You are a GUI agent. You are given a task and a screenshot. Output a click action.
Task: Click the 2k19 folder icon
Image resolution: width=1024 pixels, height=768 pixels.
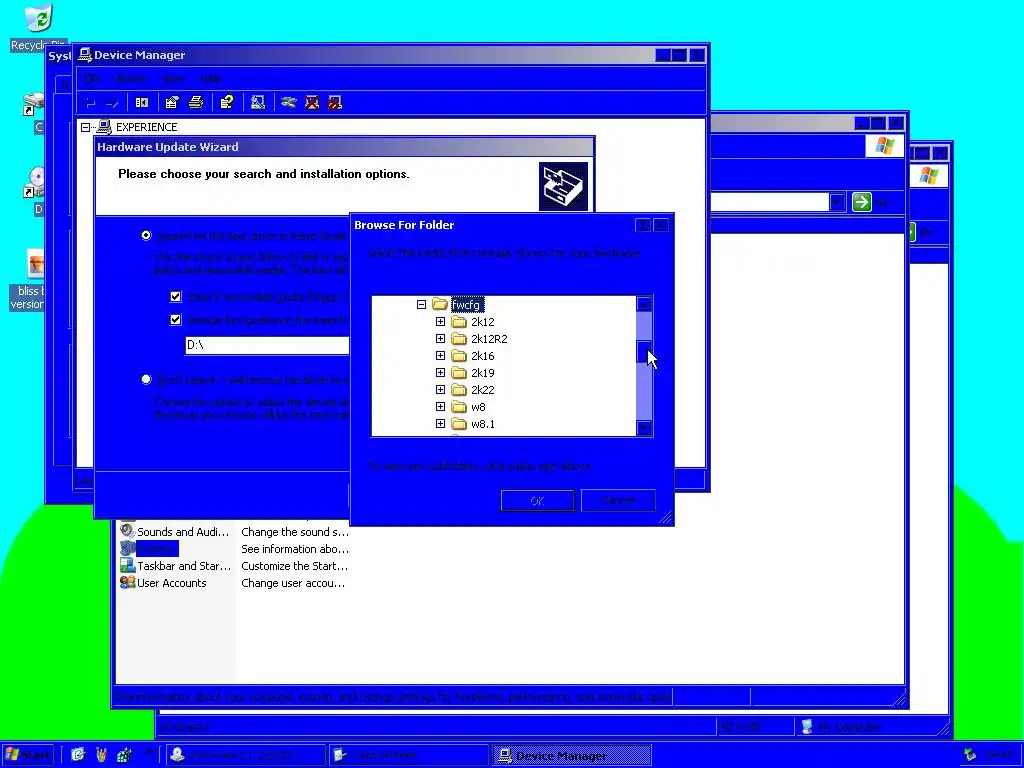460,373
